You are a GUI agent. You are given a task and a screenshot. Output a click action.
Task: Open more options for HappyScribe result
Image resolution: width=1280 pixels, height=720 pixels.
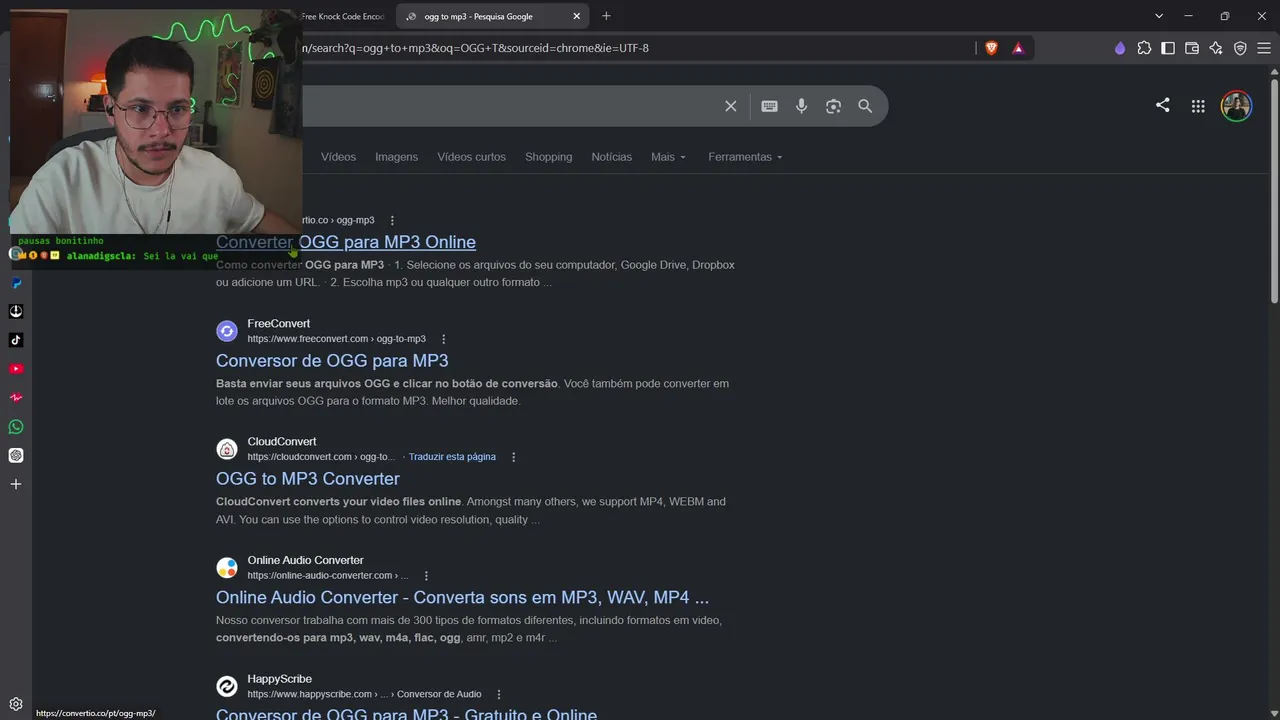pyautogui.click(x=499, y=694)
